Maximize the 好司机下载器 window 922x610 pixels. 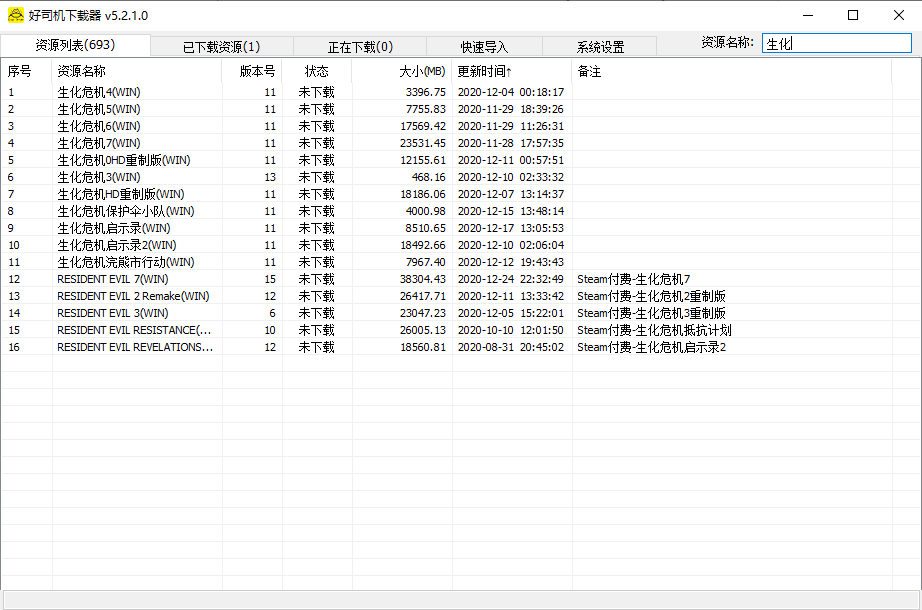tap(853, 15)
